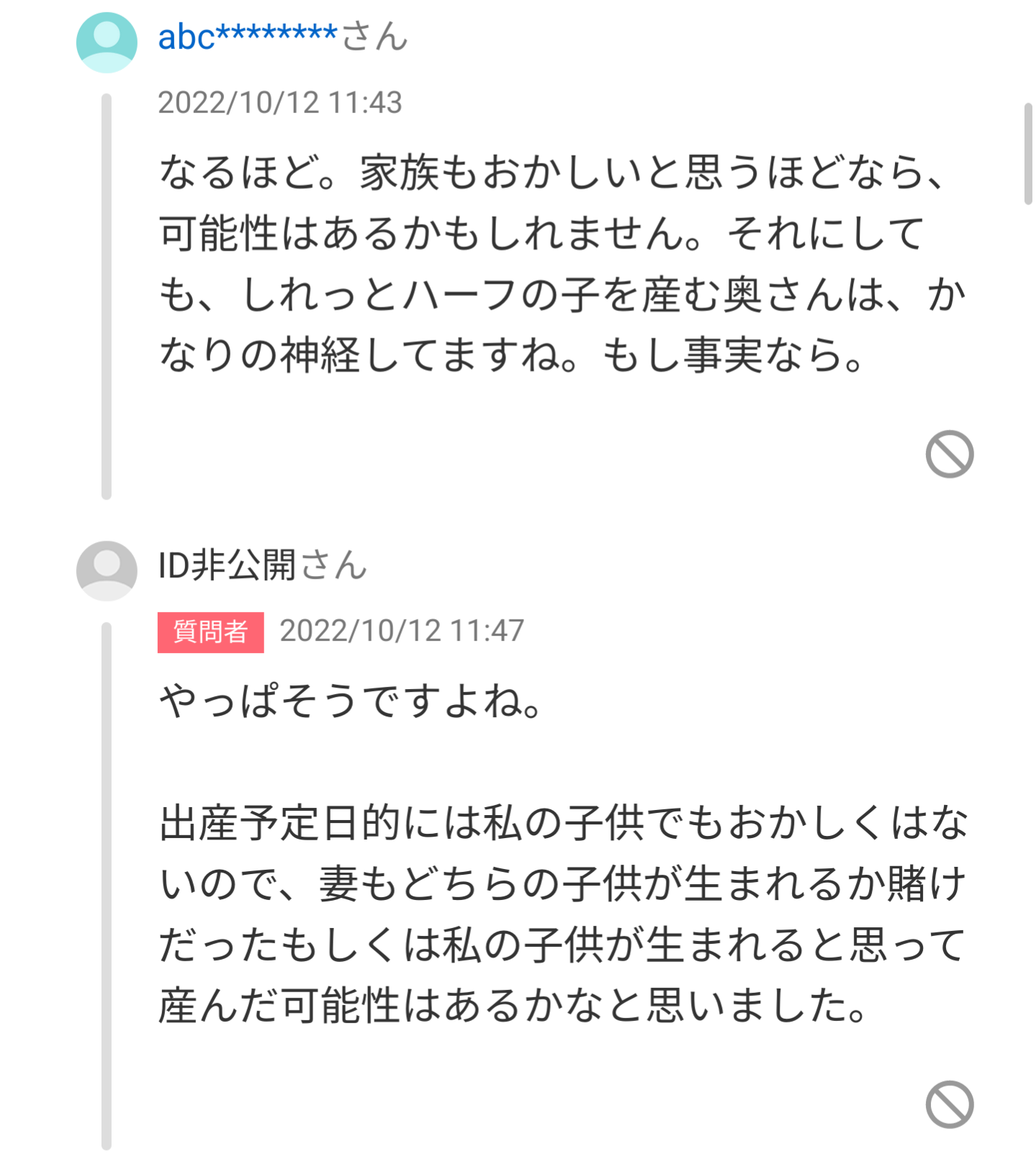Open abc******** user's teal avatar
1036x1170 pixels.
(107, 42)
